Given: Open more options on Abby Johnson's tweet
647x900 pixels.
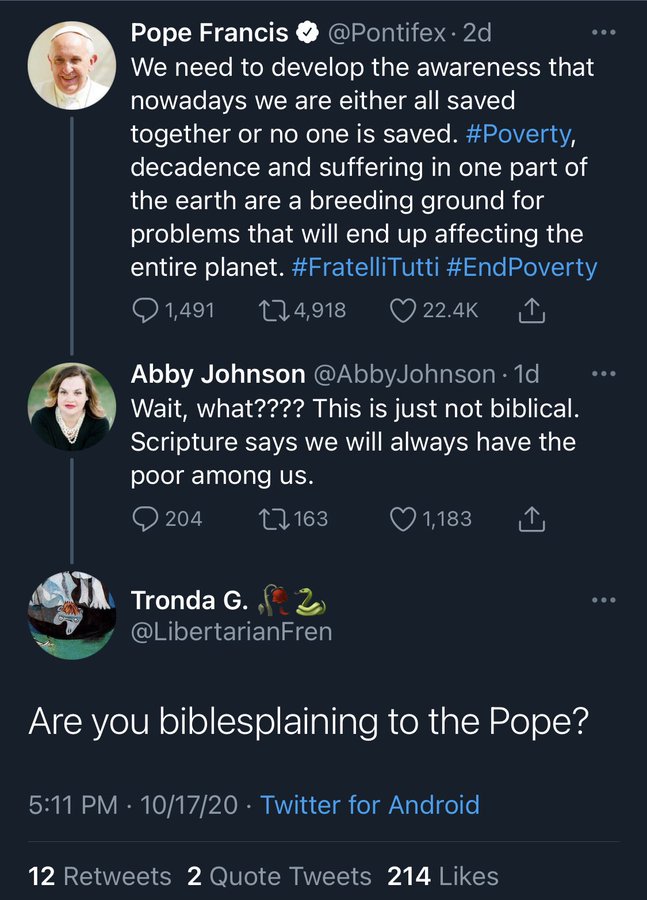Looking at the screenshot, I should (x=604, y=374).
